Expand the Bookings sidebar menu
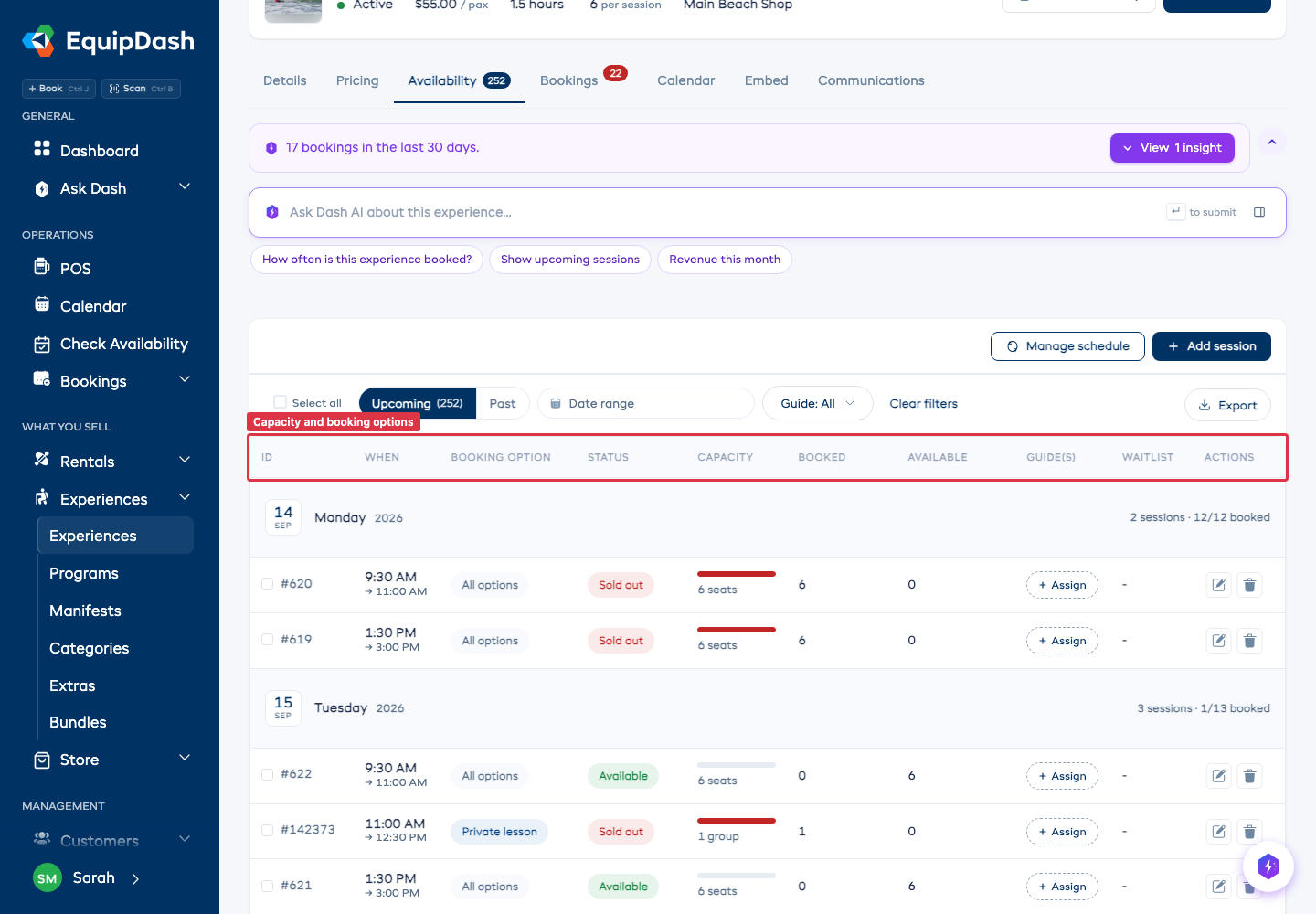This screenshot has height=914, width=1316. click(x=185, y=380)
